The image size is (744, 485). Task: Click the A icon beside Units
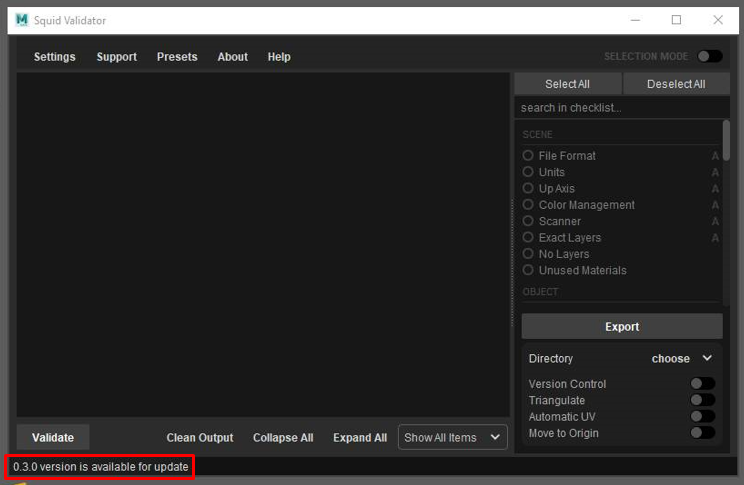(x=715, y=172)
